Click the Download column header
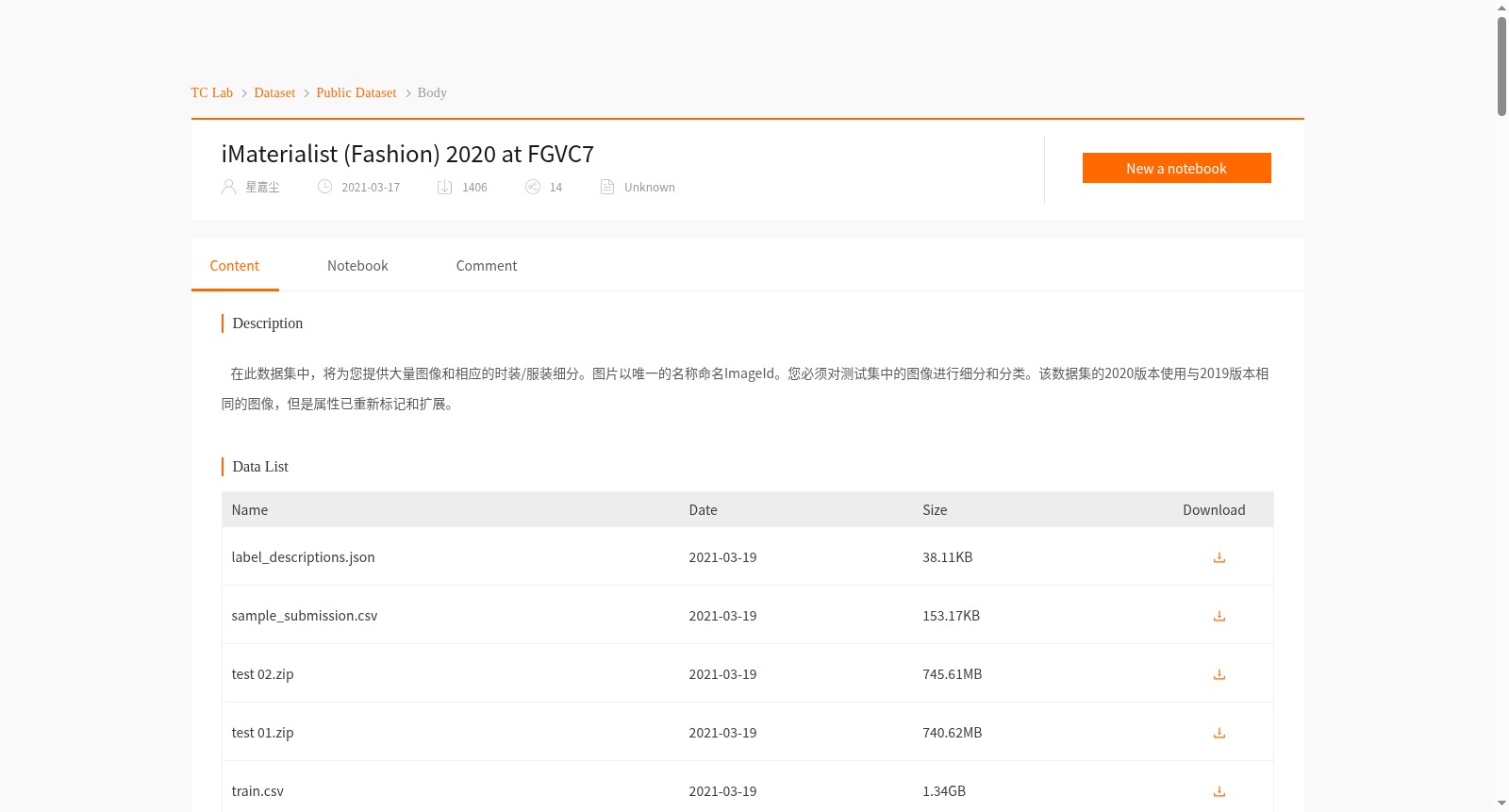 (1214, 510)
